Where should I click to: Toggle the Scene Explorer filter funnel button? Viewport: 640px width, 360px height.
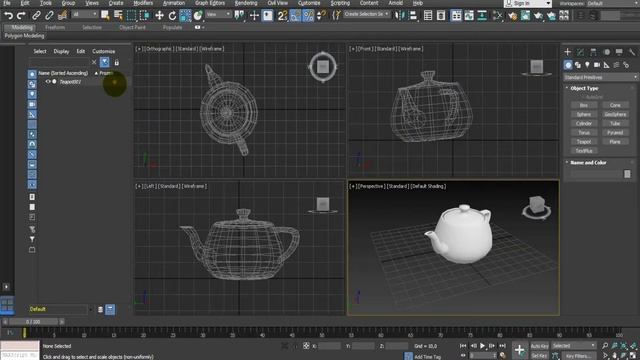pos(104,62)
